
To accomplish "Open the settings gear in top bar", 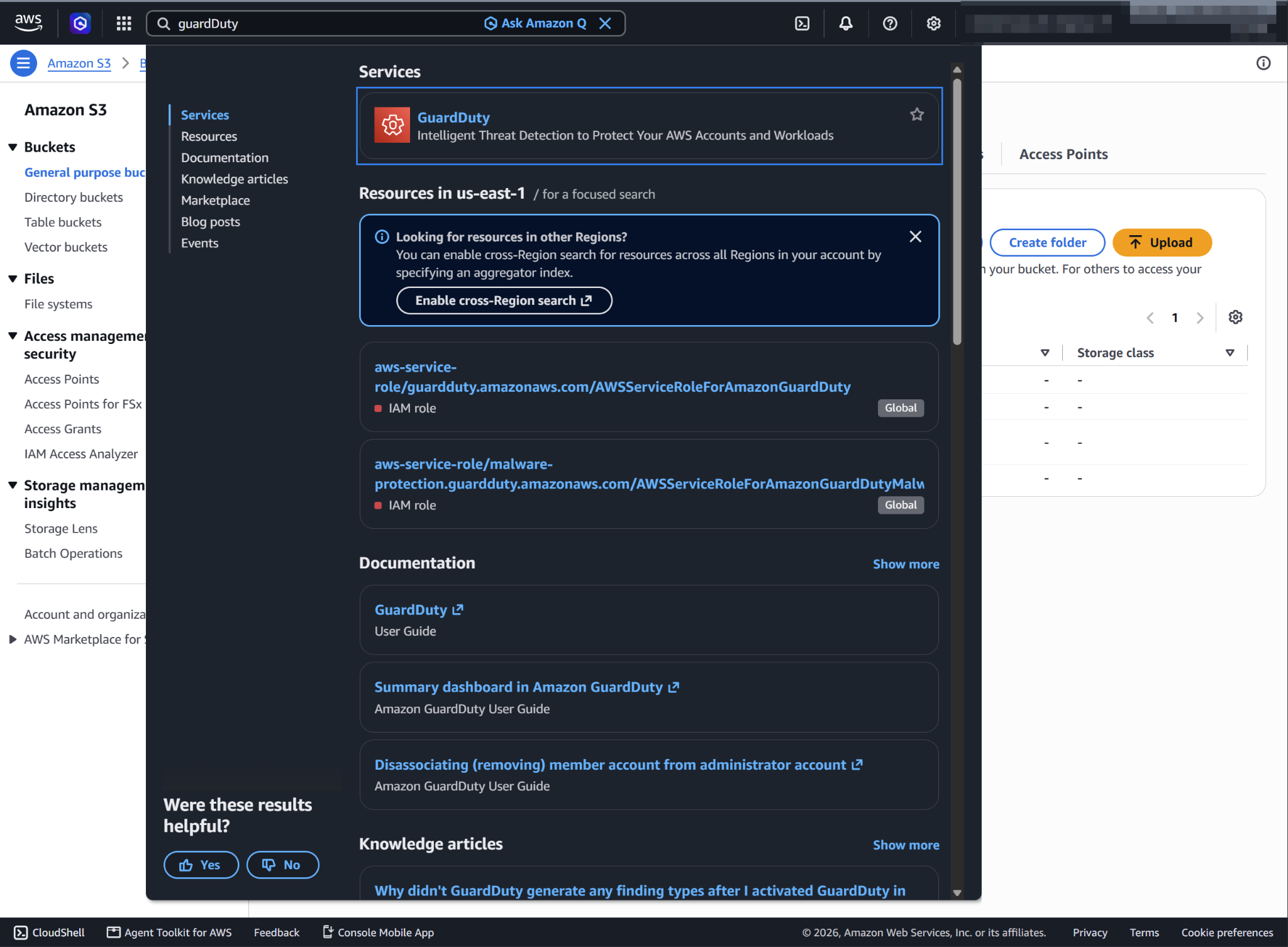I will click(933, 23).
